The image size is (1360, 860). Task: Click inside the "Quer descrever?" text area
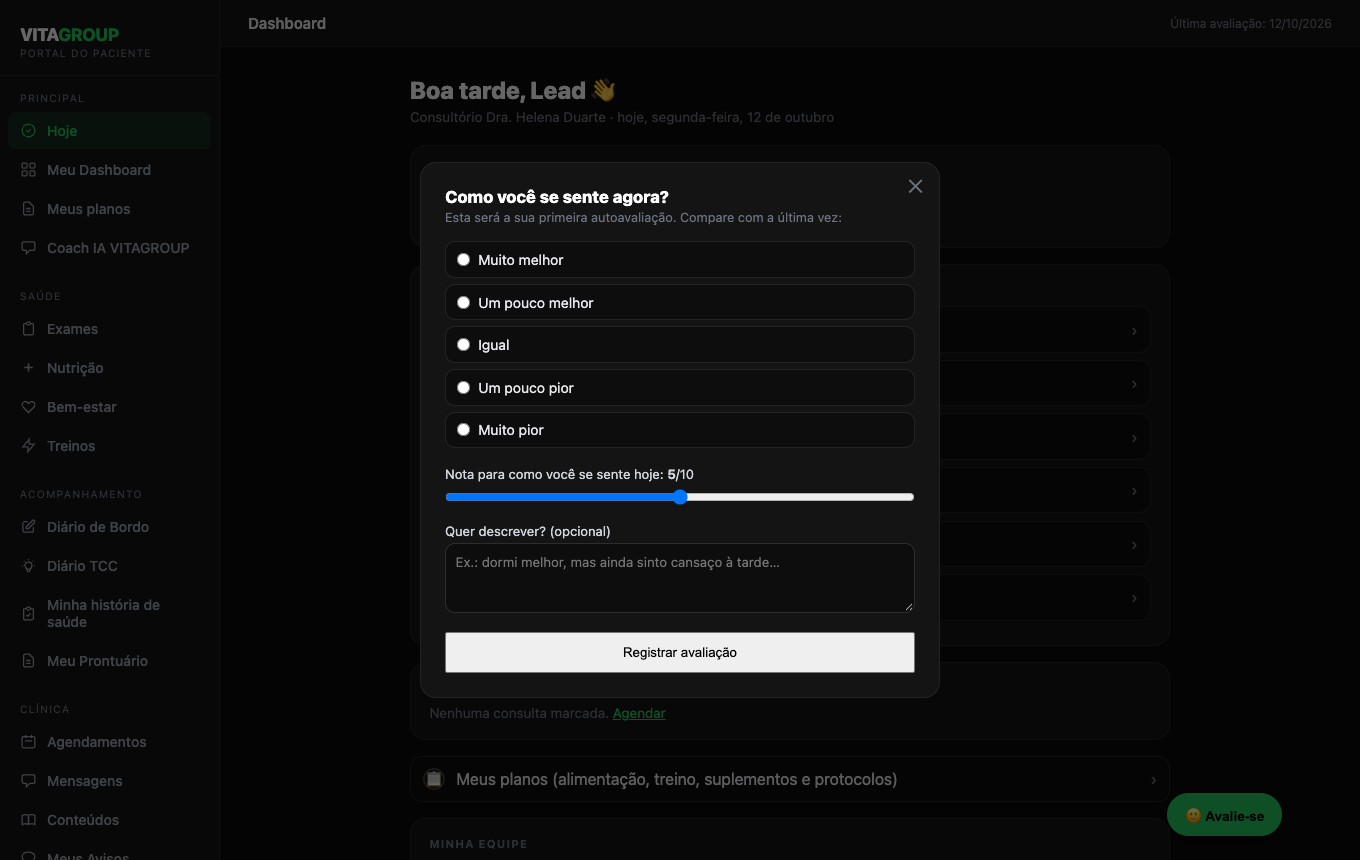(680, 578)
